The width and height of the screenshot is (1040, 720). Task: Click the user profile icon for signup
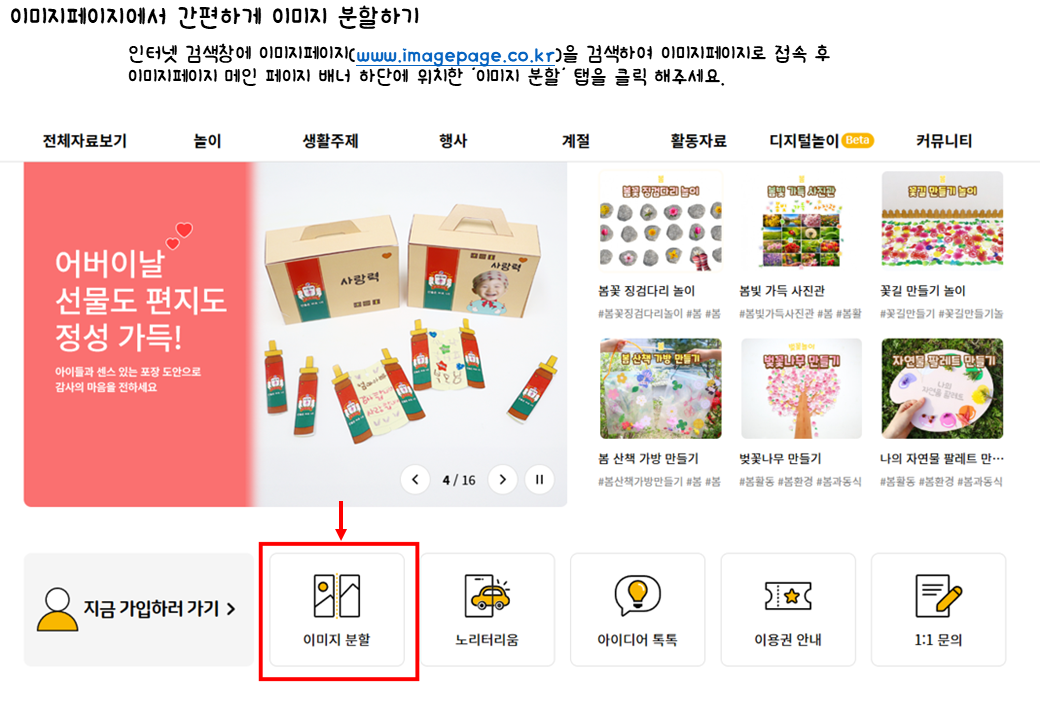click(57, 609)
